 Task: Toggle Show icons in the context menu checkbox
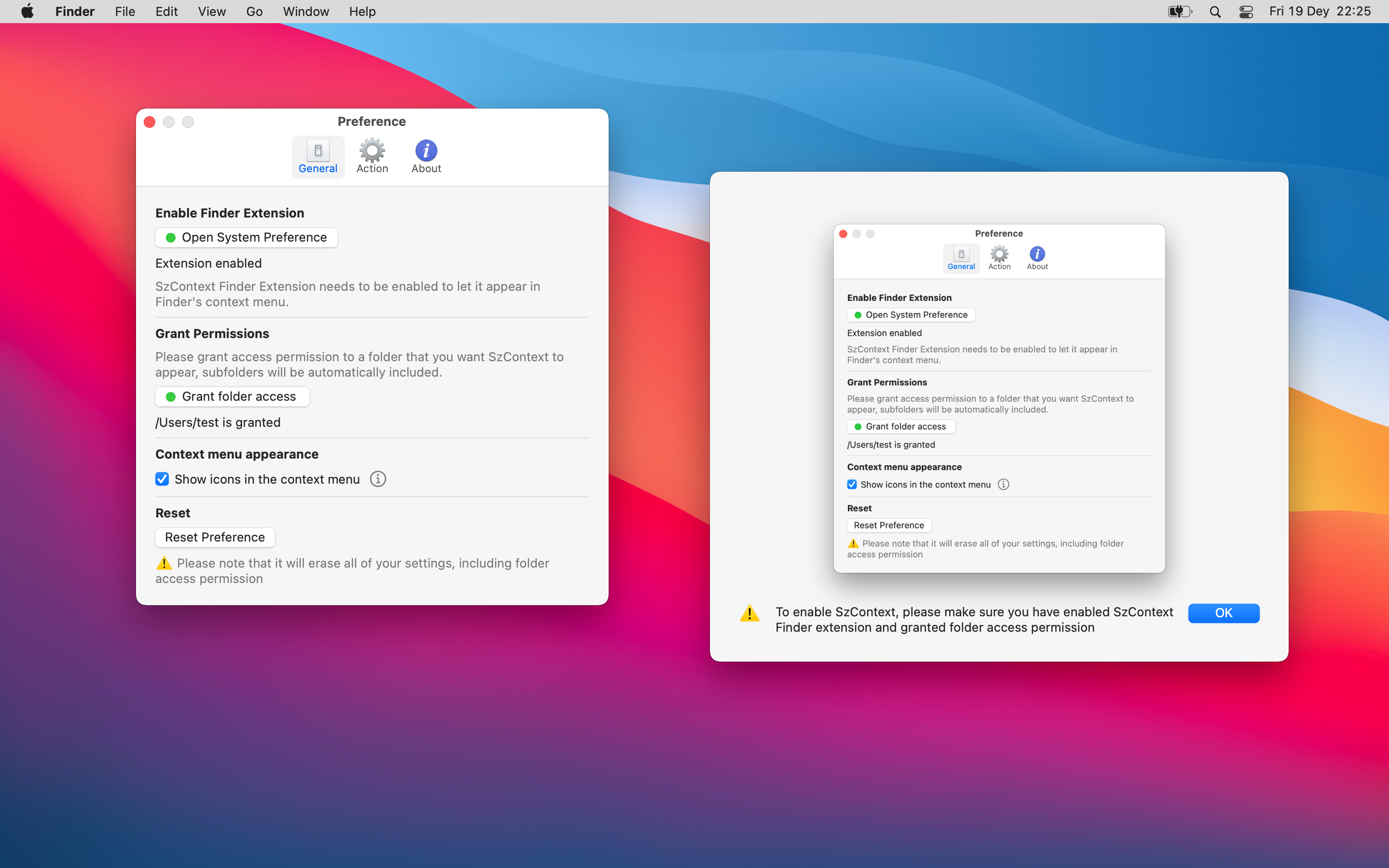pos(163,479)
